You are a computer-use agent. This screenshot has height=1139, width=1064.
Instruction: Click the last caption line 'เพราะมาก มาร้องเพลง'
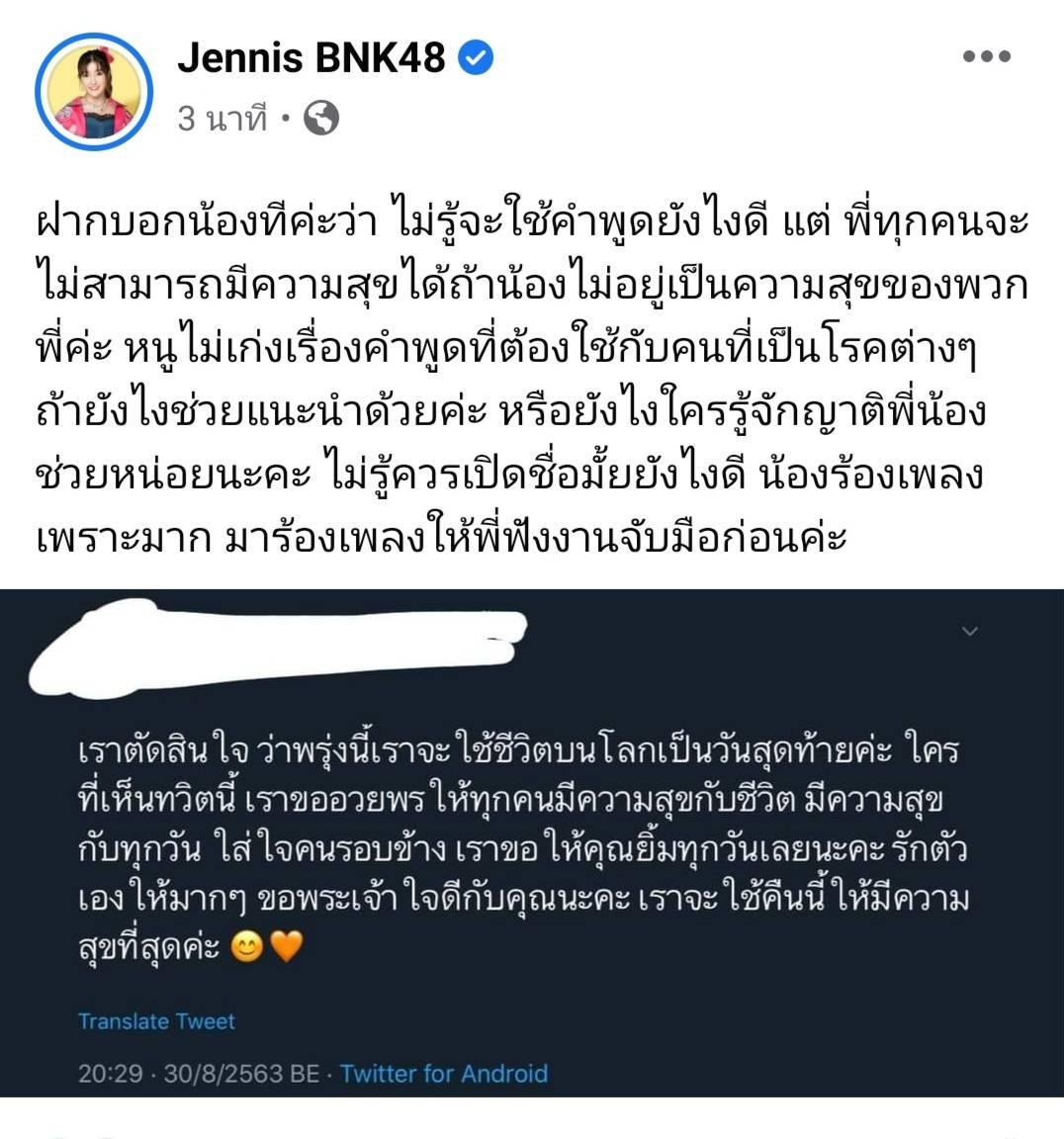pos(441,538)
